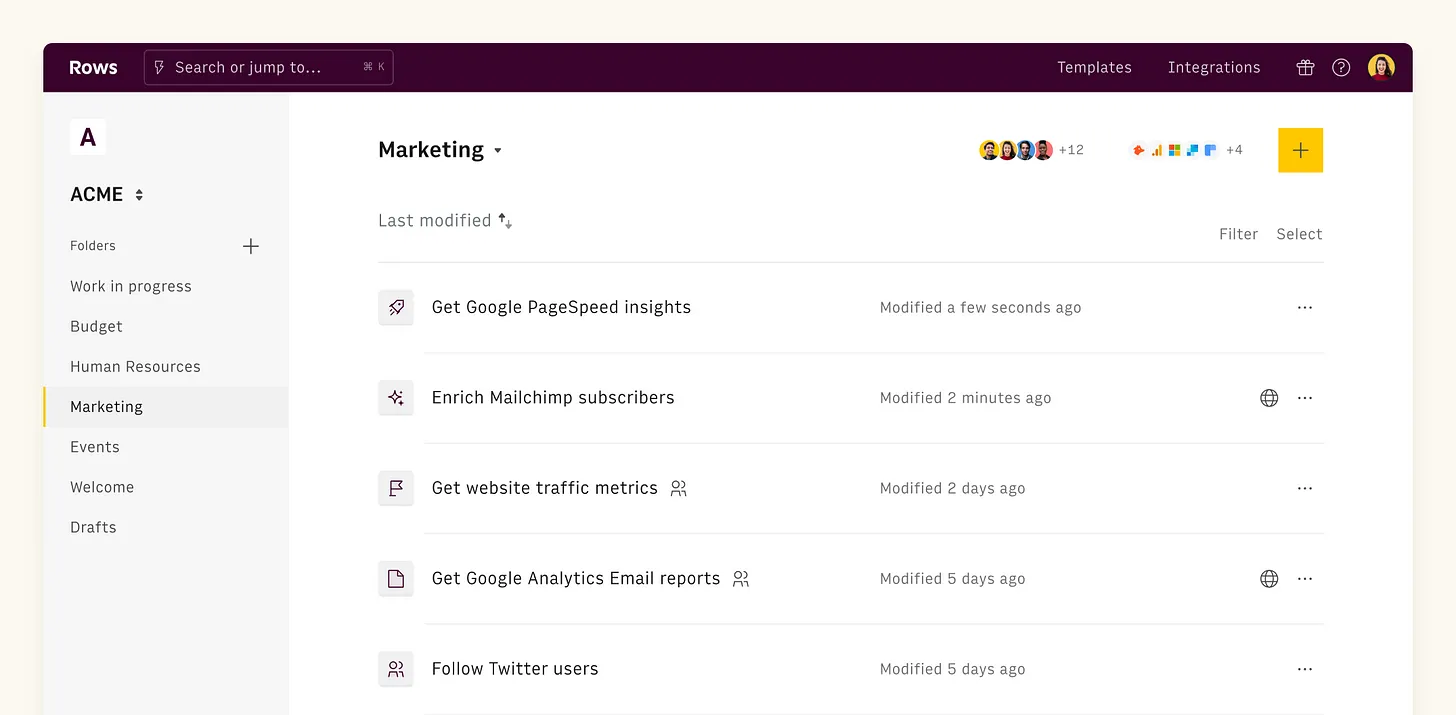Click the gift icon in top bar
Screen dimensions: 1456x715
1305,68
